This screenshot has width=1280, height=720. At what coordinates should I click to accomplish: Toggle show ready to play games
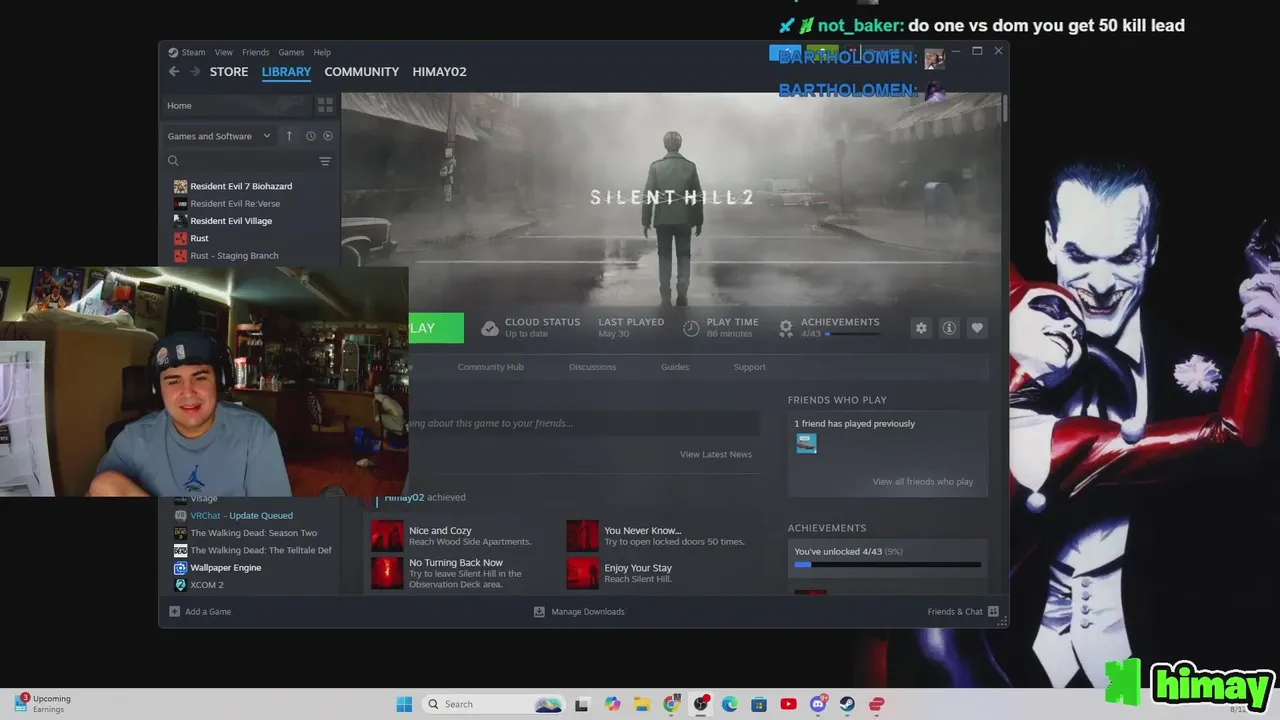327,136
